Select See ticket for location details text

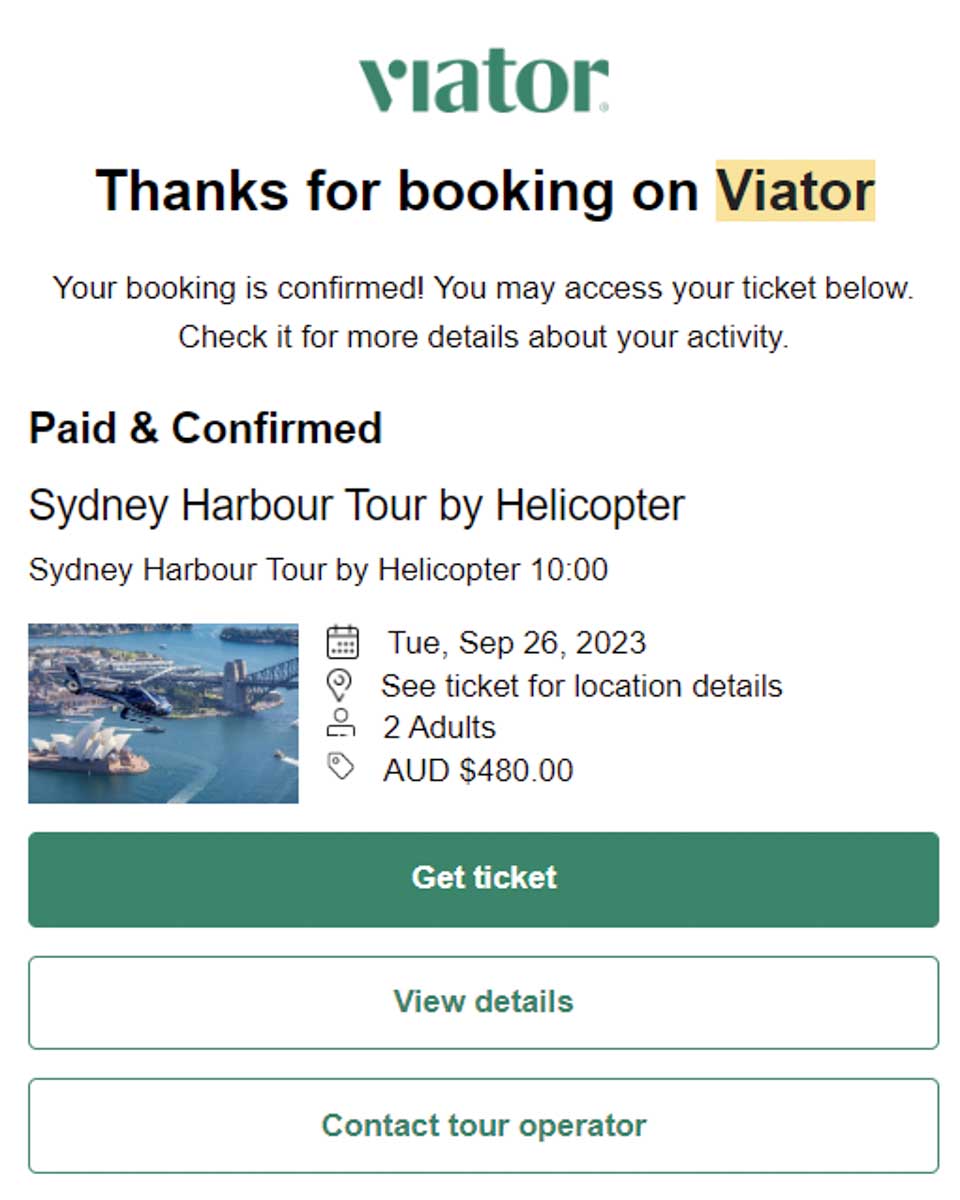click(581, 686)
